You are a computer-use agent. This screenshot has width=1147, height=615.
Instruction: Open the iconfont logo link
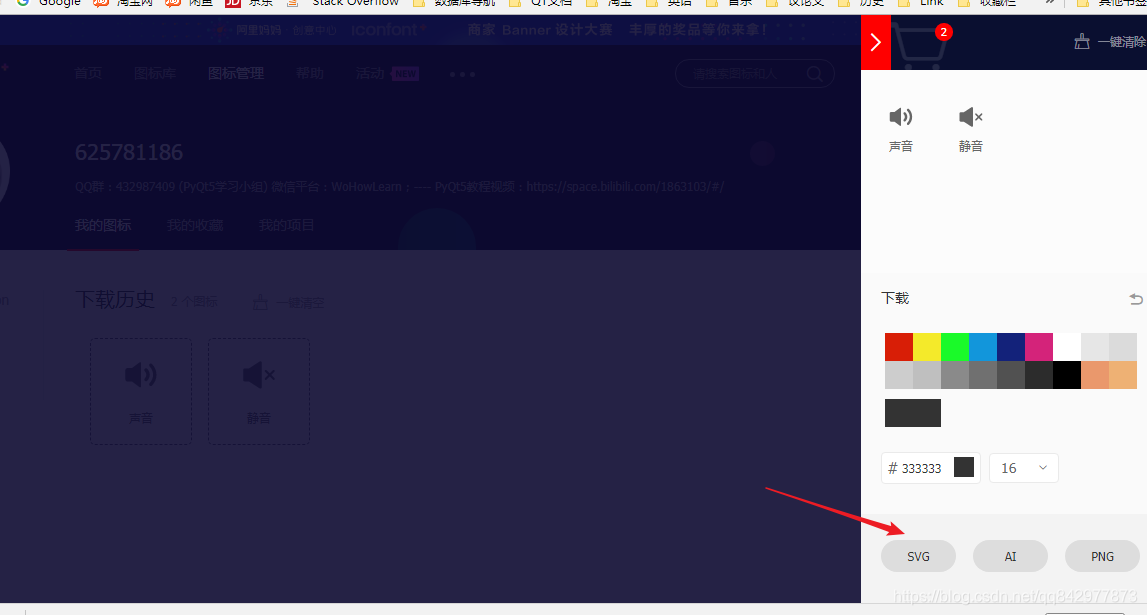[x=387, y=30]
